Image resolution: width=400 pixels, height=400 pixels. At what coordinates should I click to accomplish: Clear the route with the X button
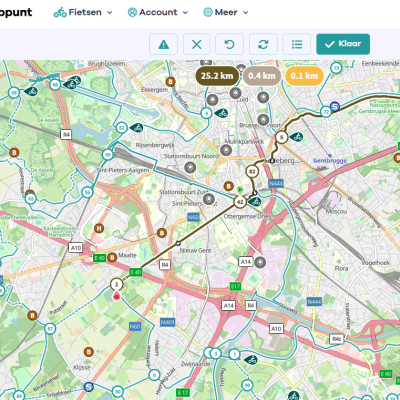point(197,44)
